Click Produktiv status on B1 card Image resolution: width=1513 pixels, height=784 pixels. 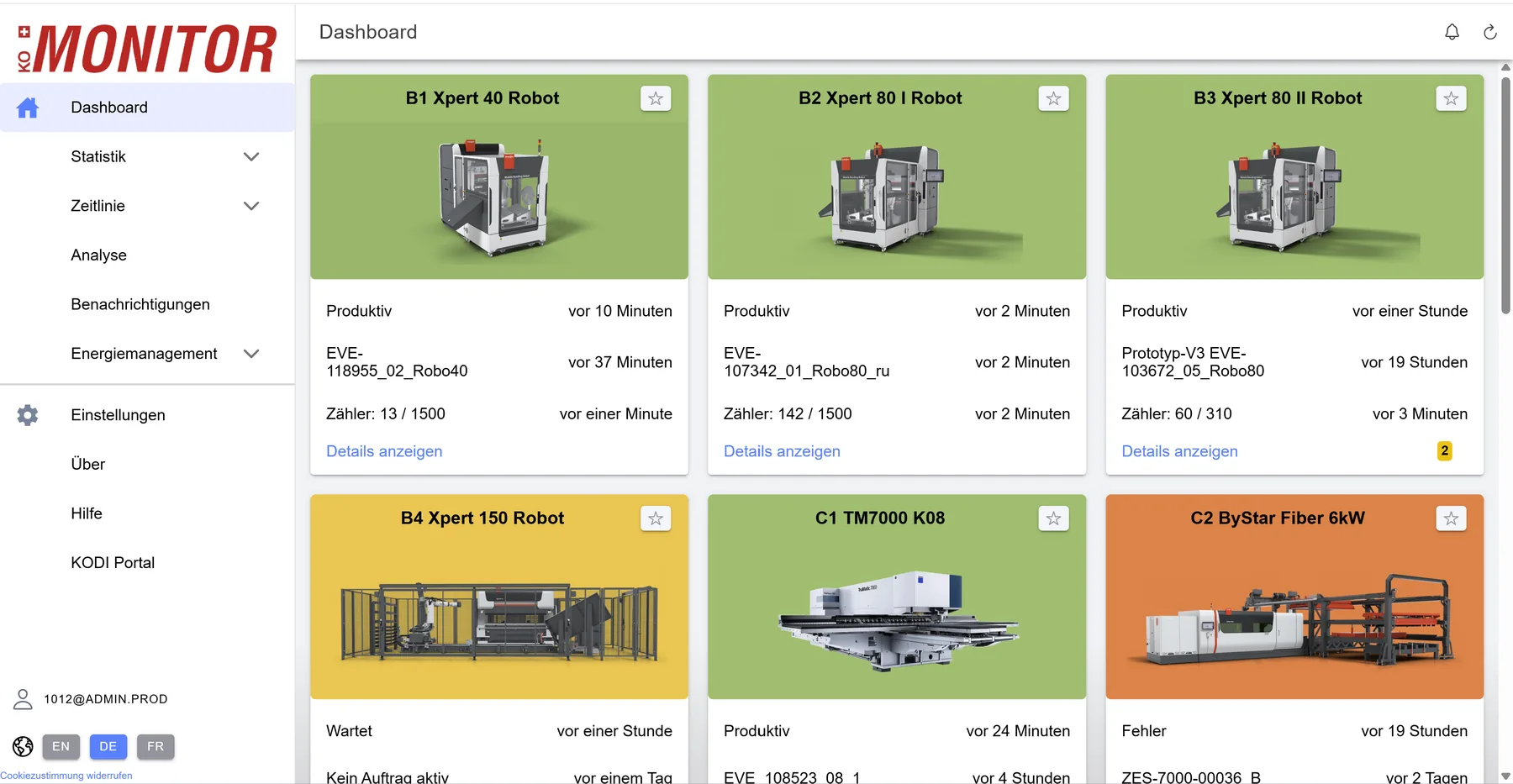pos(359,311)
